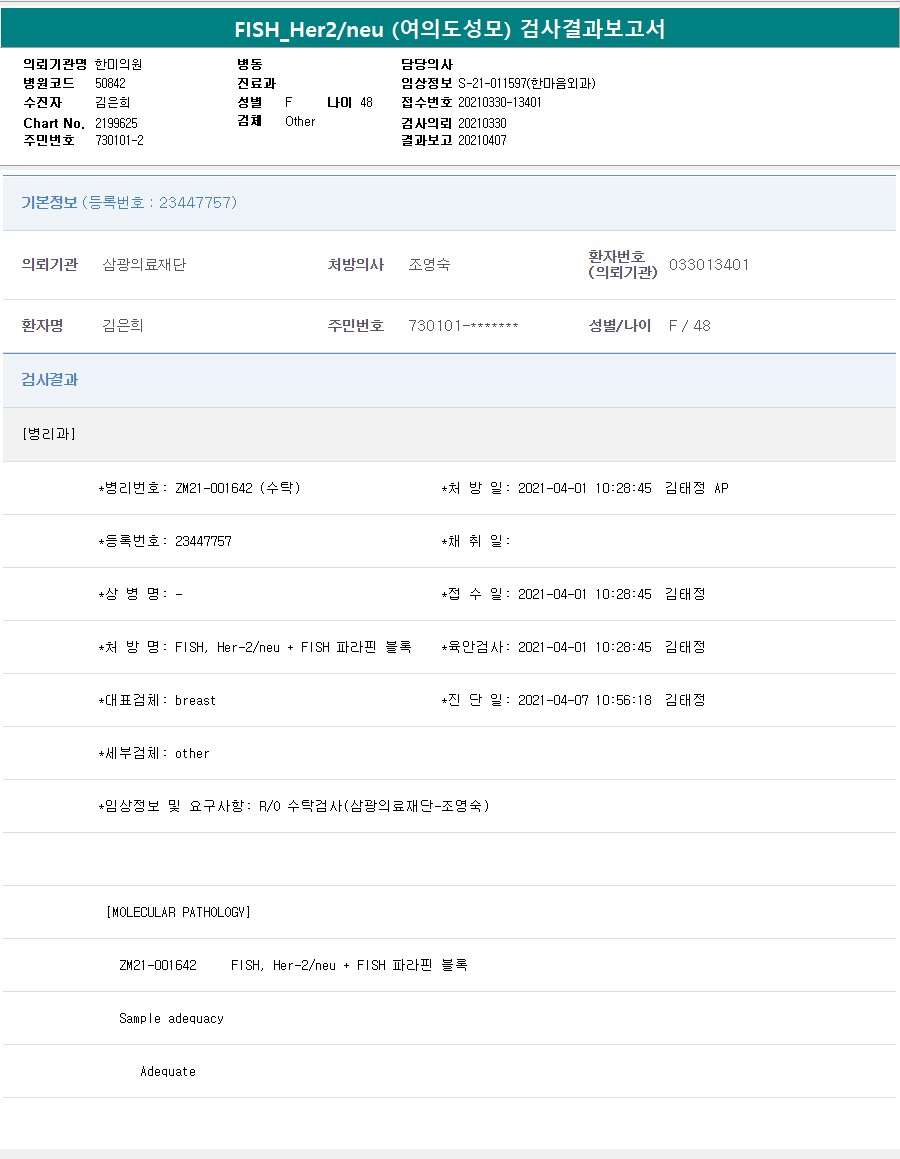Select clinical info S-21-011597(한마음외과)

click(x=527, y=84)
